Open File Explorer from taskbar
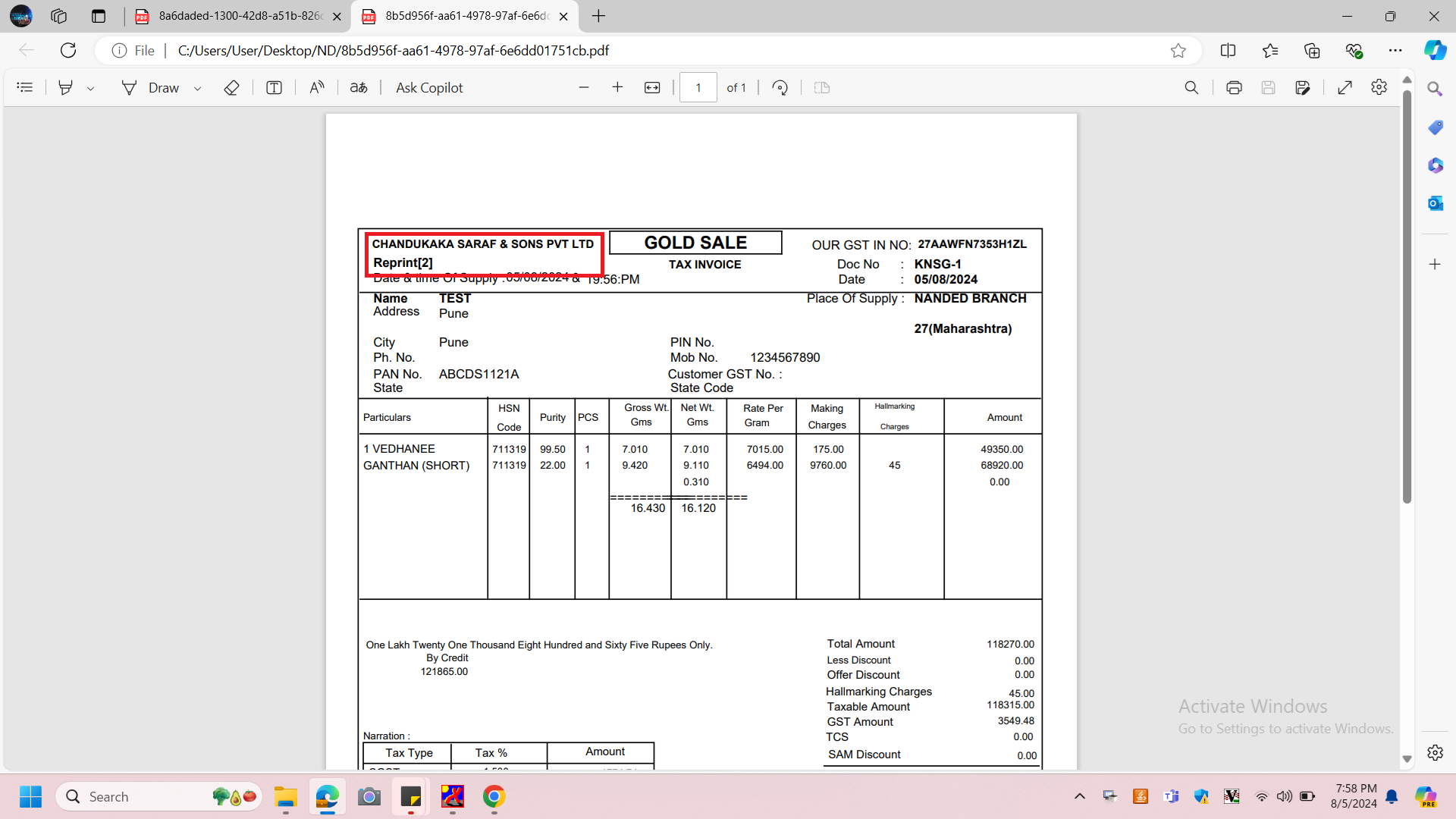The image size is (1456, 819). (285, 797)
